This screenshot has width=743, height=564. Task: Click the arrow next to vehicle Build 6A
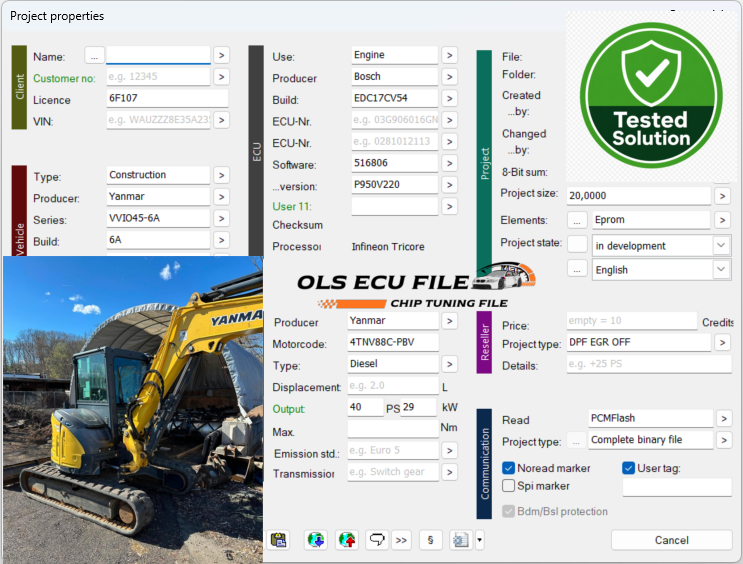point(221,240)
